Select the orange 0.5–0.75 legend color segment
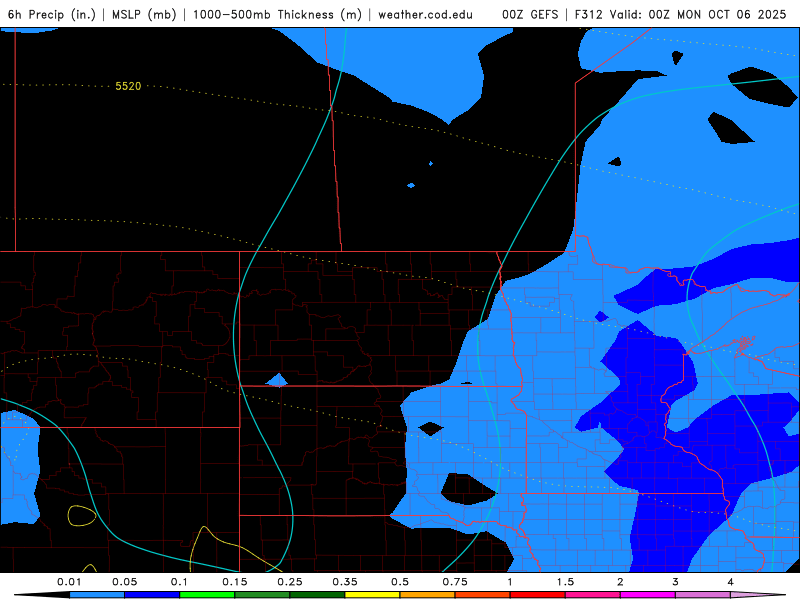 [428, 595]
